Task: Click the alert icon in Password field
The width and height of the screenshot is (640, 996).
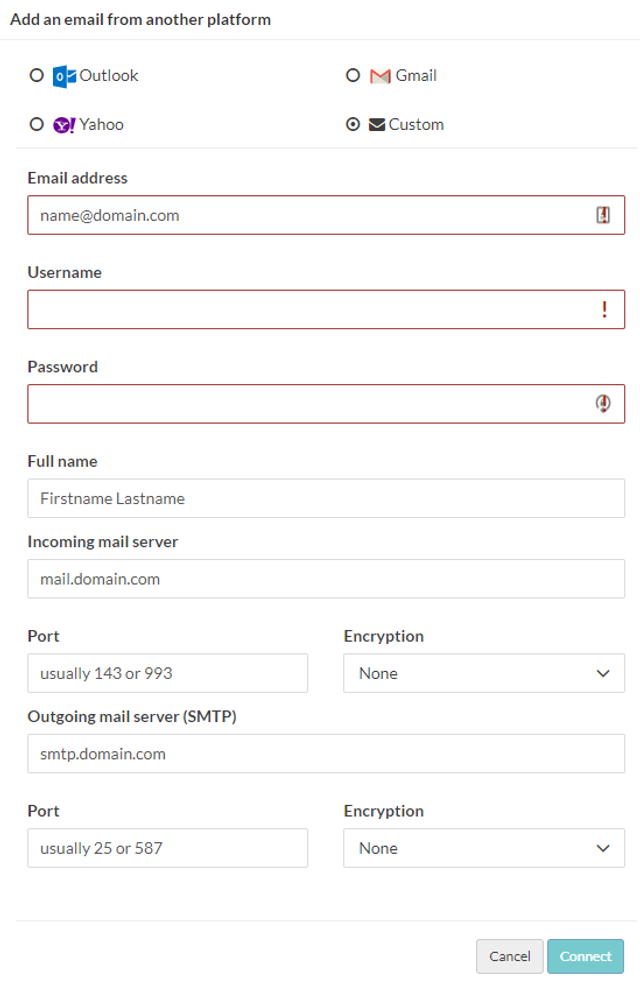Action: click(603, 403)
